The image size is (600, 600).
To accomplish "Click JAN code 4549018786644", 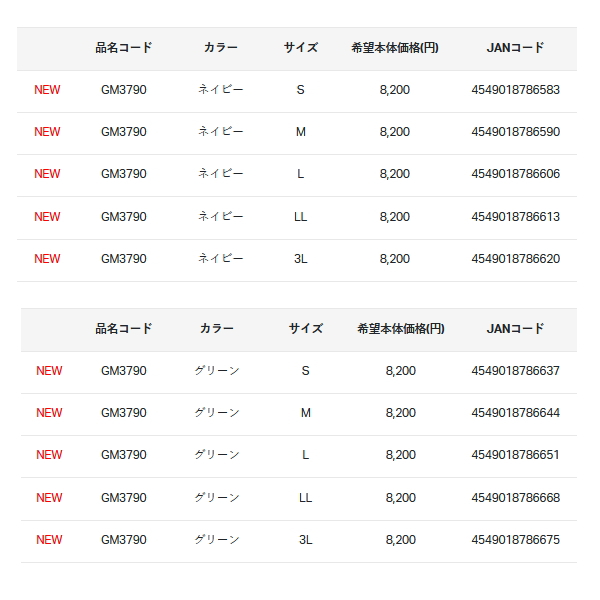I will (x=515, y=412).
